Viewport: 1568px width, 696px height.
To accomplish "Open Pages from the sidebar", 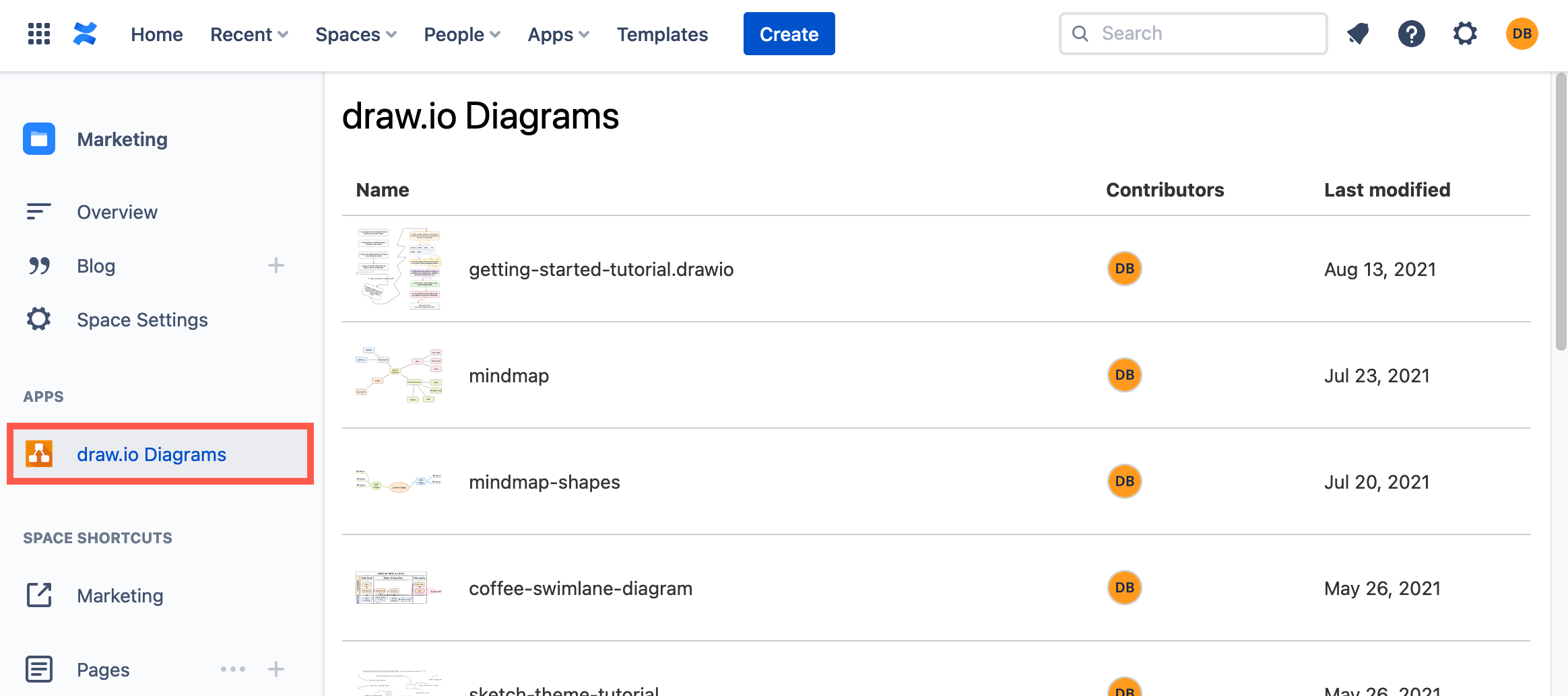I will (102, 669).
